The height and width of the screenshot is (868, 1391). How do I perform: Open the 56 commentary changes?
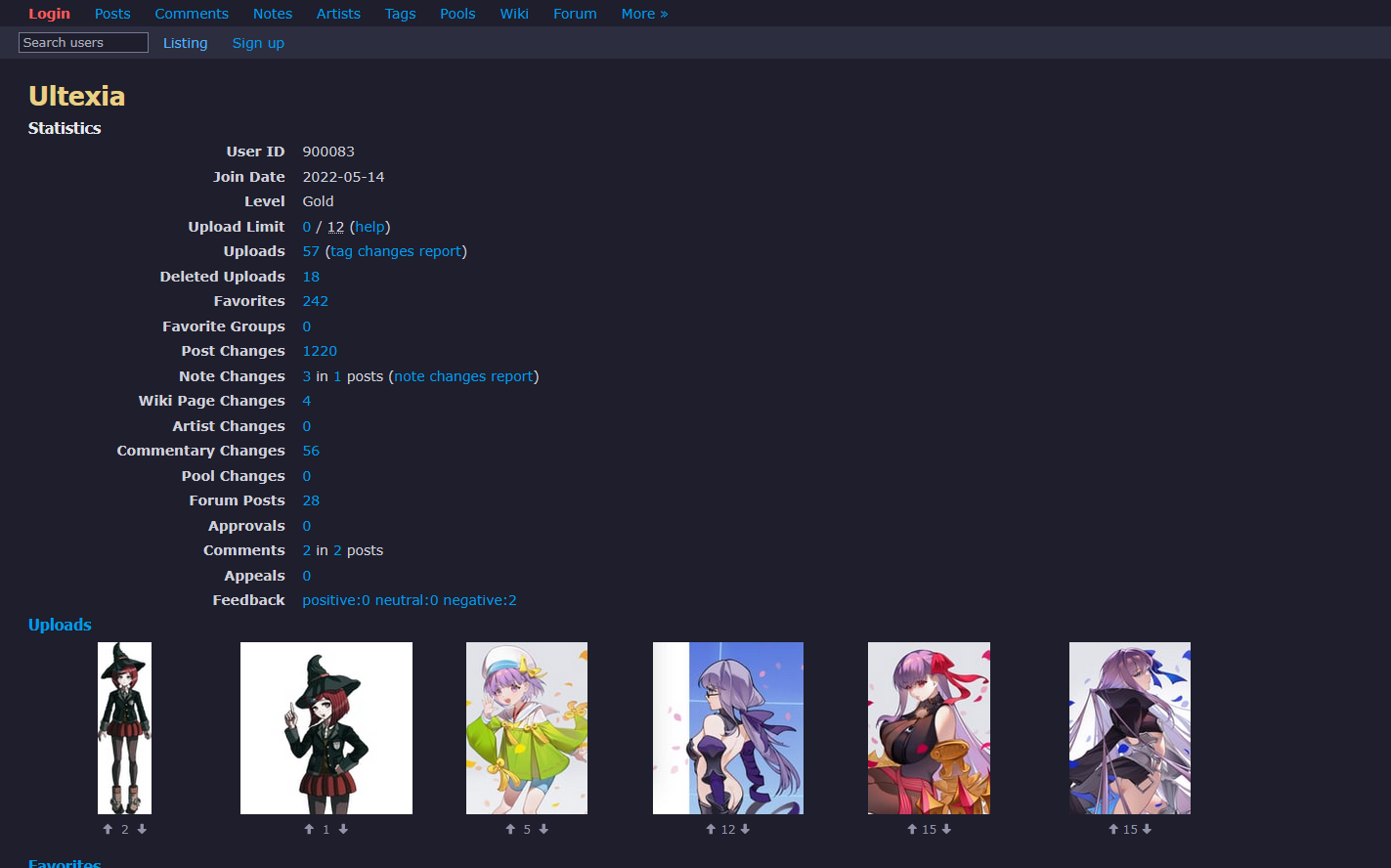pos(311,451)
